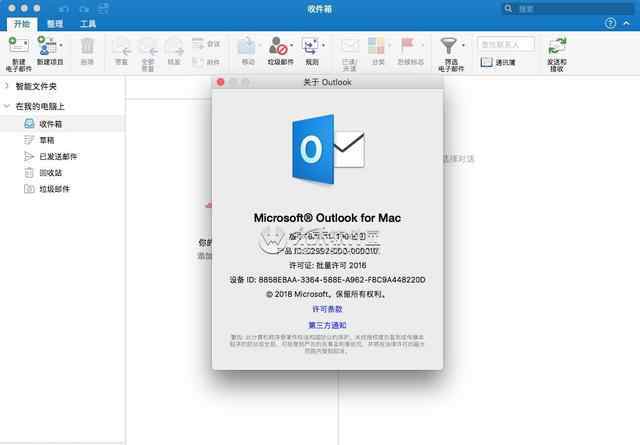This screenshot has height=445, width=640.
Task: Click the New Email (新建电子邮件) icon
Action: pyautogui.click(x=19, y=45)
